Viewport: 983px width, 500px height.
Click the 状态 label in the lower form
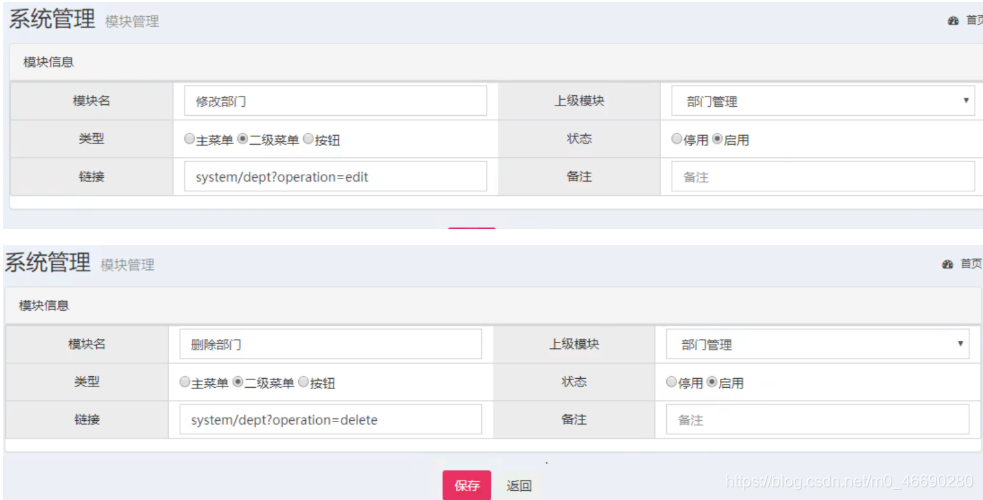pos(574,382)
